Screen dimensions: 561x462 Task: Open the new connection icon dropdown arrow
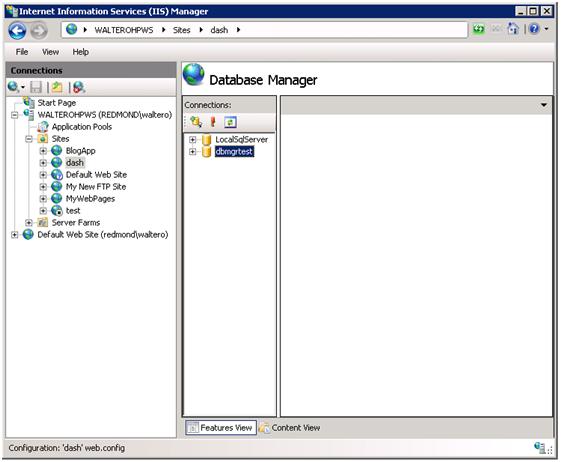coord(23,87)
